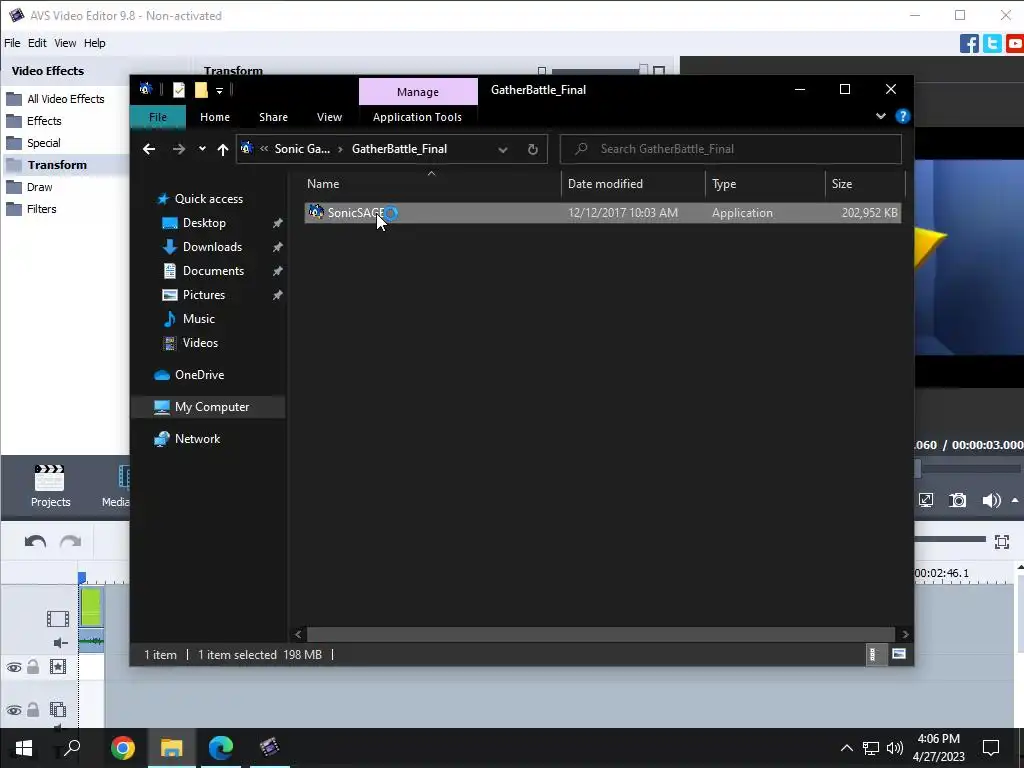This screenshot has height=768, width=1024.
Task: Switch to the Explorer Share tab
Action: [273, 117]
